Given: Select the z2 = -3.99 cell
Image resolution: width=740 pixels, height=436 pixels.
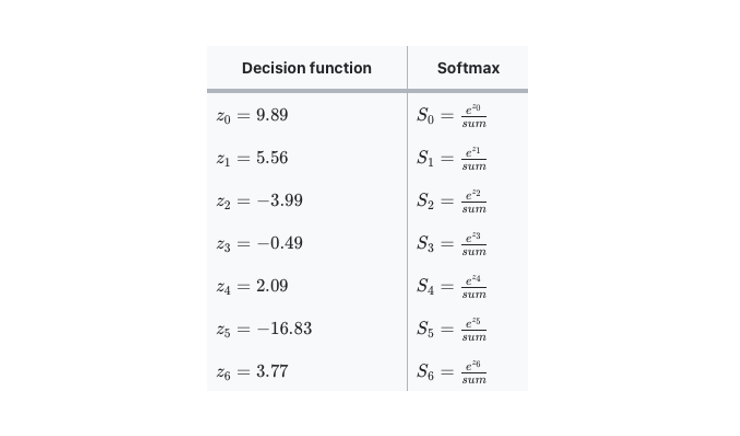Looking at the screenshot, I should pyautogui.click(x=259, y=201).
